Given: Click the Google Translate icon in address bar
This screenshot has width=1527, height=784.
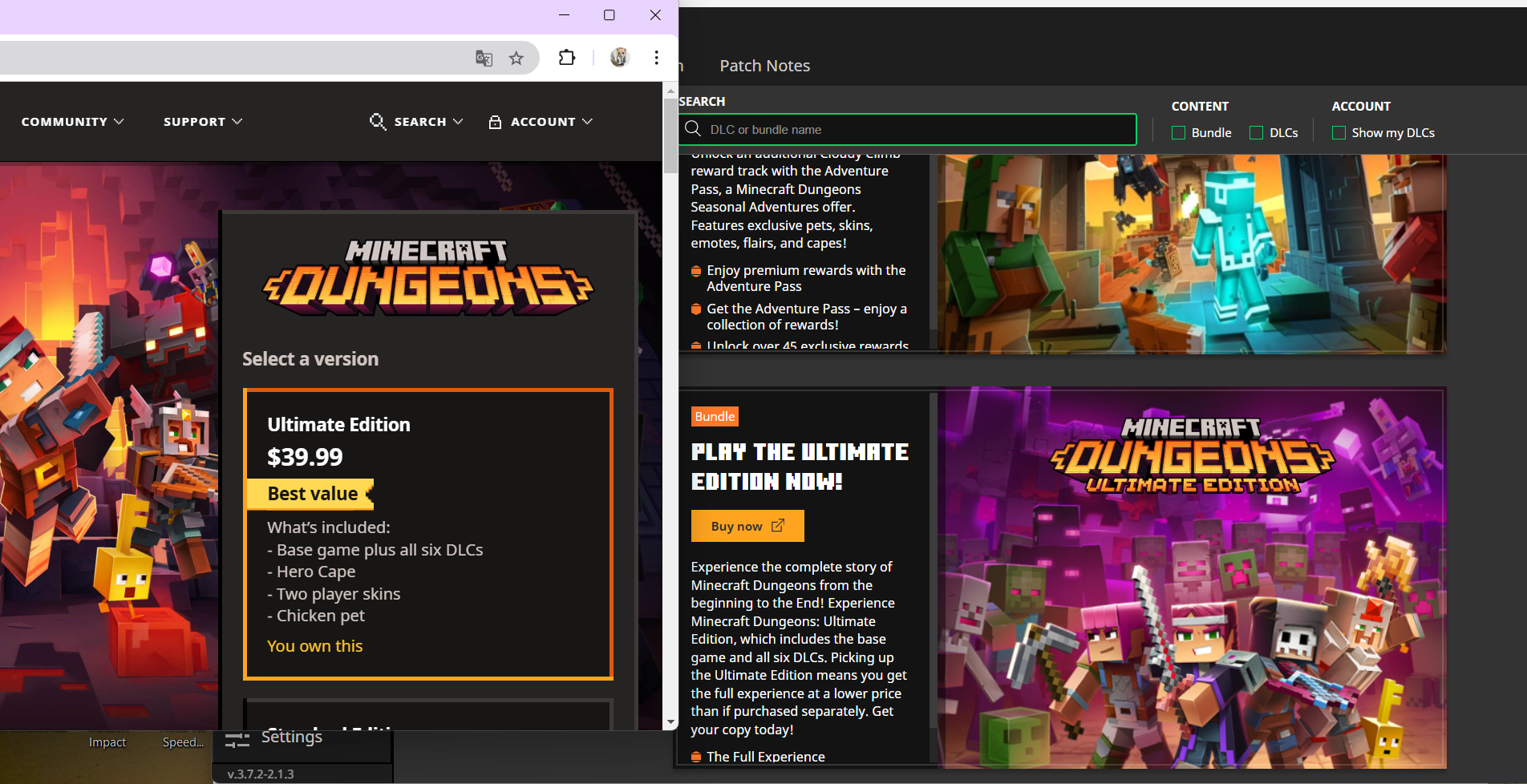Looking at the screenshot, I should pyautogui.click(x=484, y=58).
